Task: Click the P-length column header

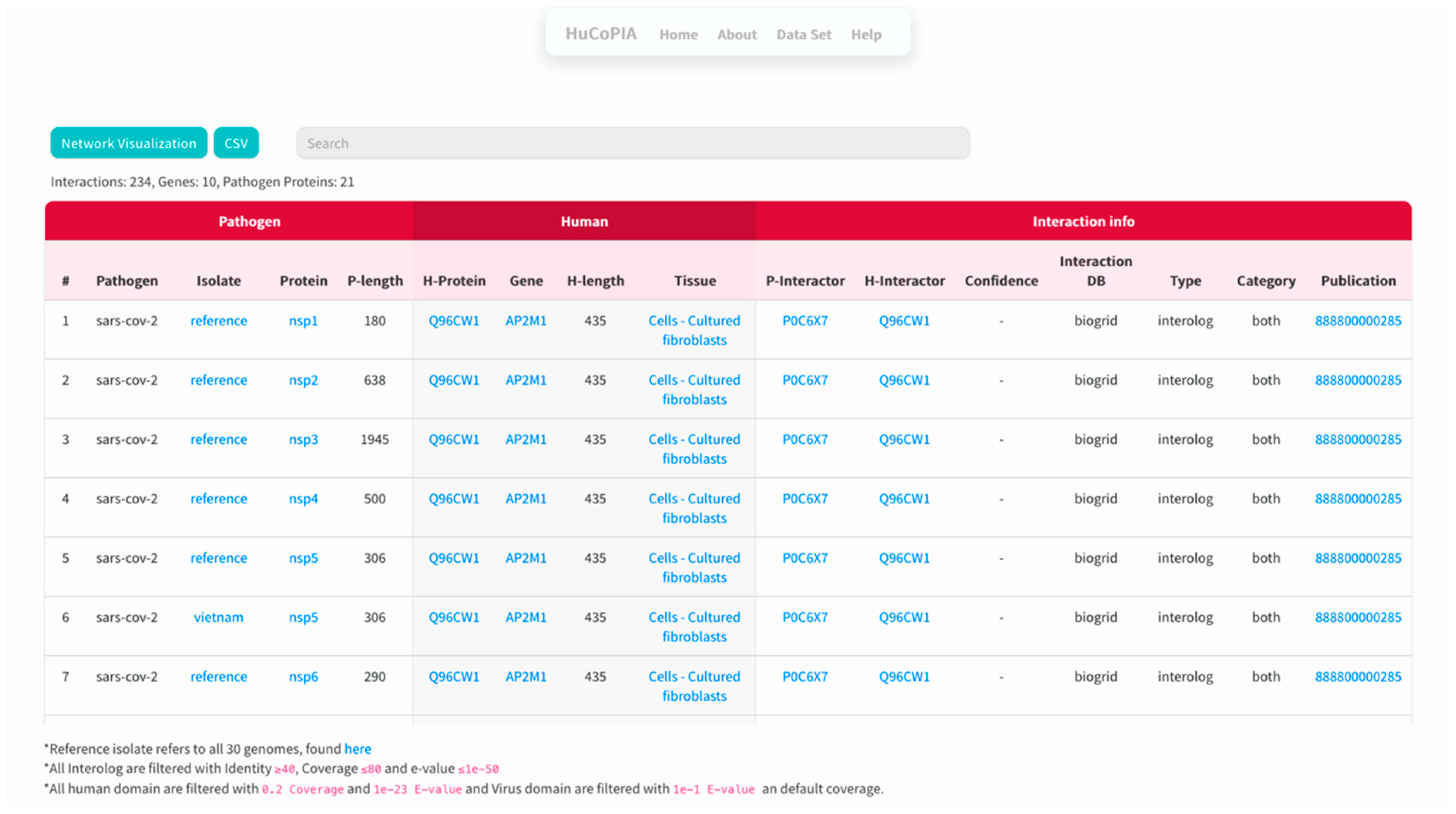Action: point(375,280)
